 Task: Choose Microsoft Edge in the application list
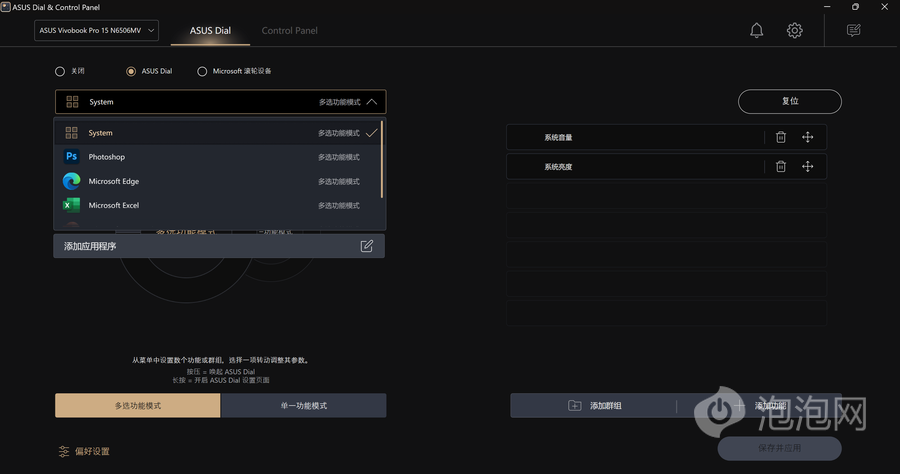(x=218, y=181)
